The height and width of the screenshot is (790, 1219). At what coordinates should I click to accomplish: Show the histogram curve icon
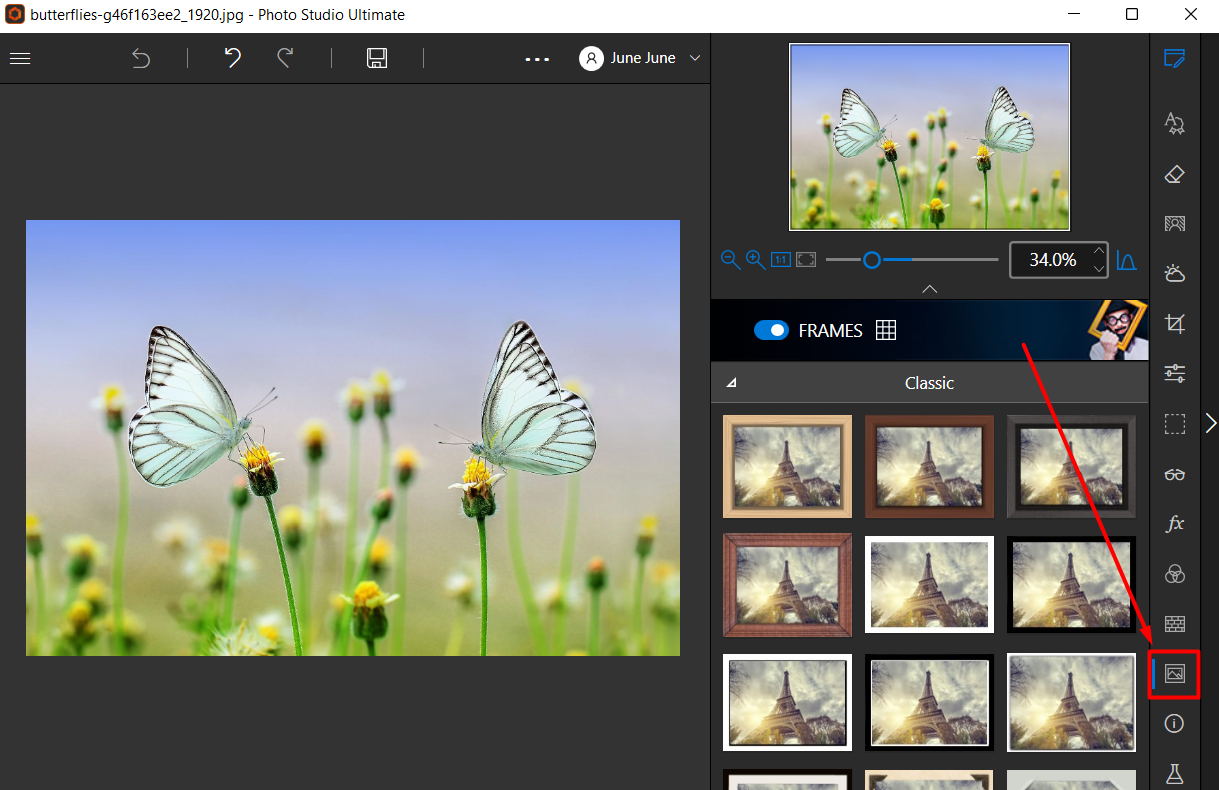(1126, 260)
